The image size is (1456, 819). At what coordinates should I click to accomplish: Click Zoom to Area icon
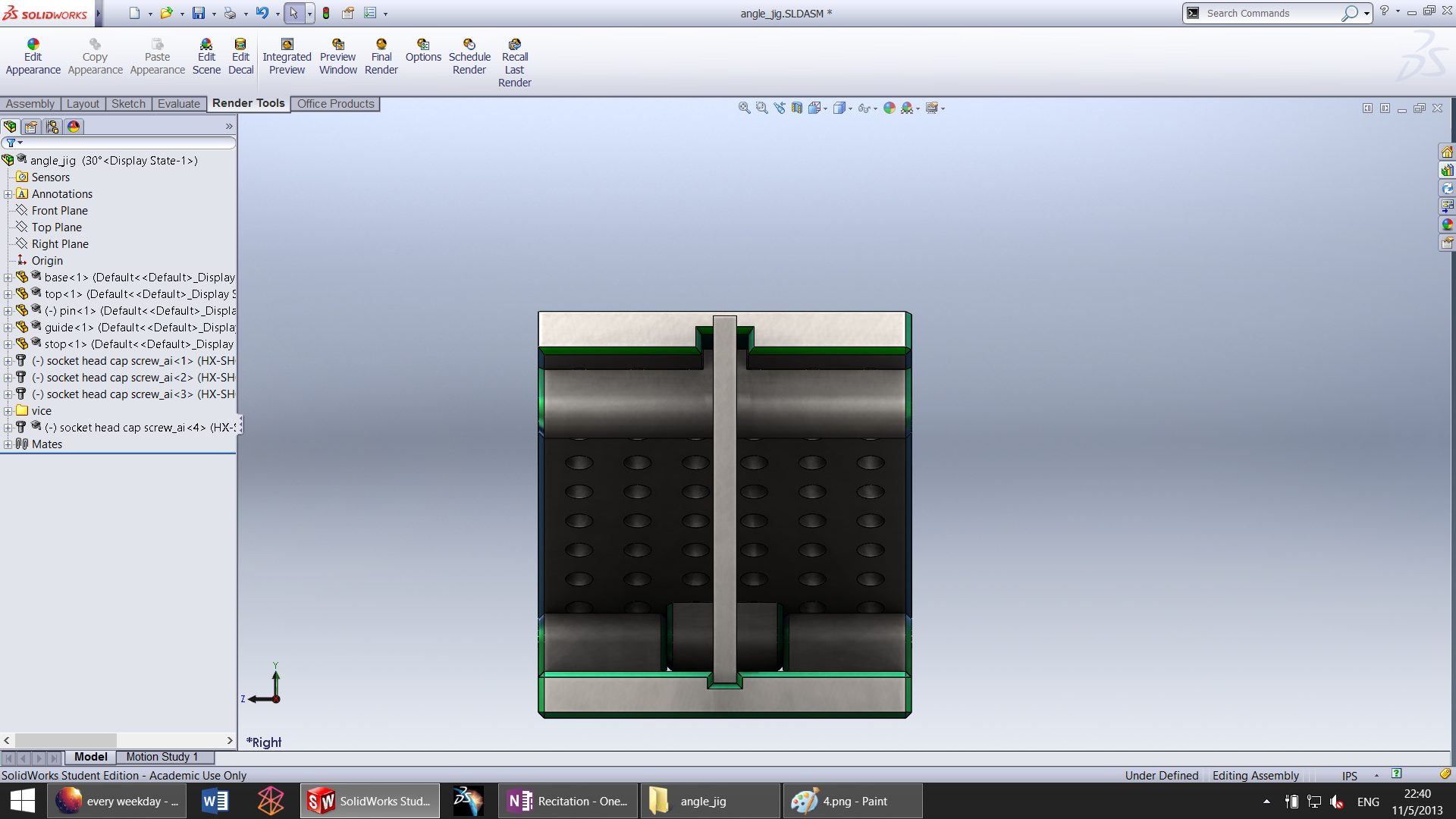pyautogui.click(x=761, y=108)
